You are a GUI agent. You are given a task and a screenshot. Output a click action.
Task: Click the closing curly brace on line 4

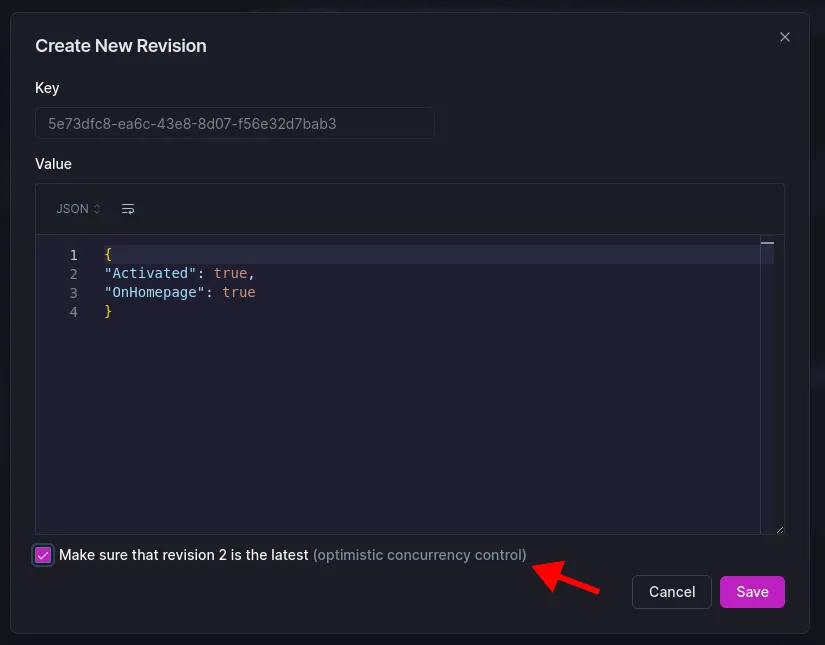108,312
